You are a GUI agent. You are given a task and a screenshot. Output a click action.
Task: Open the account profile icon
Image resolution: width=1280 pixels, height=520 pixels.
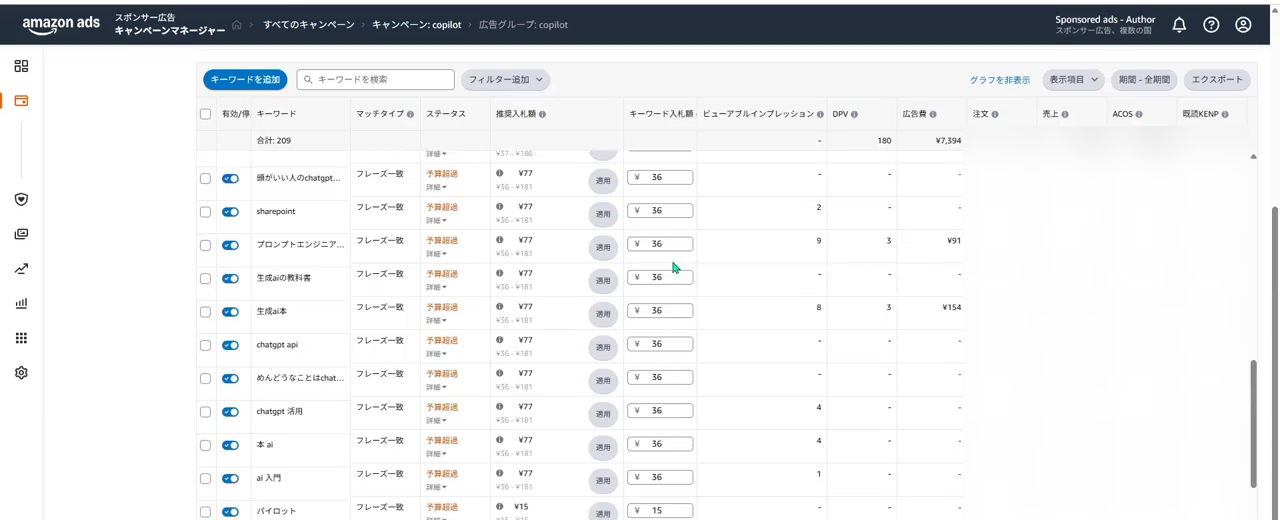(x=1243, y=25)
